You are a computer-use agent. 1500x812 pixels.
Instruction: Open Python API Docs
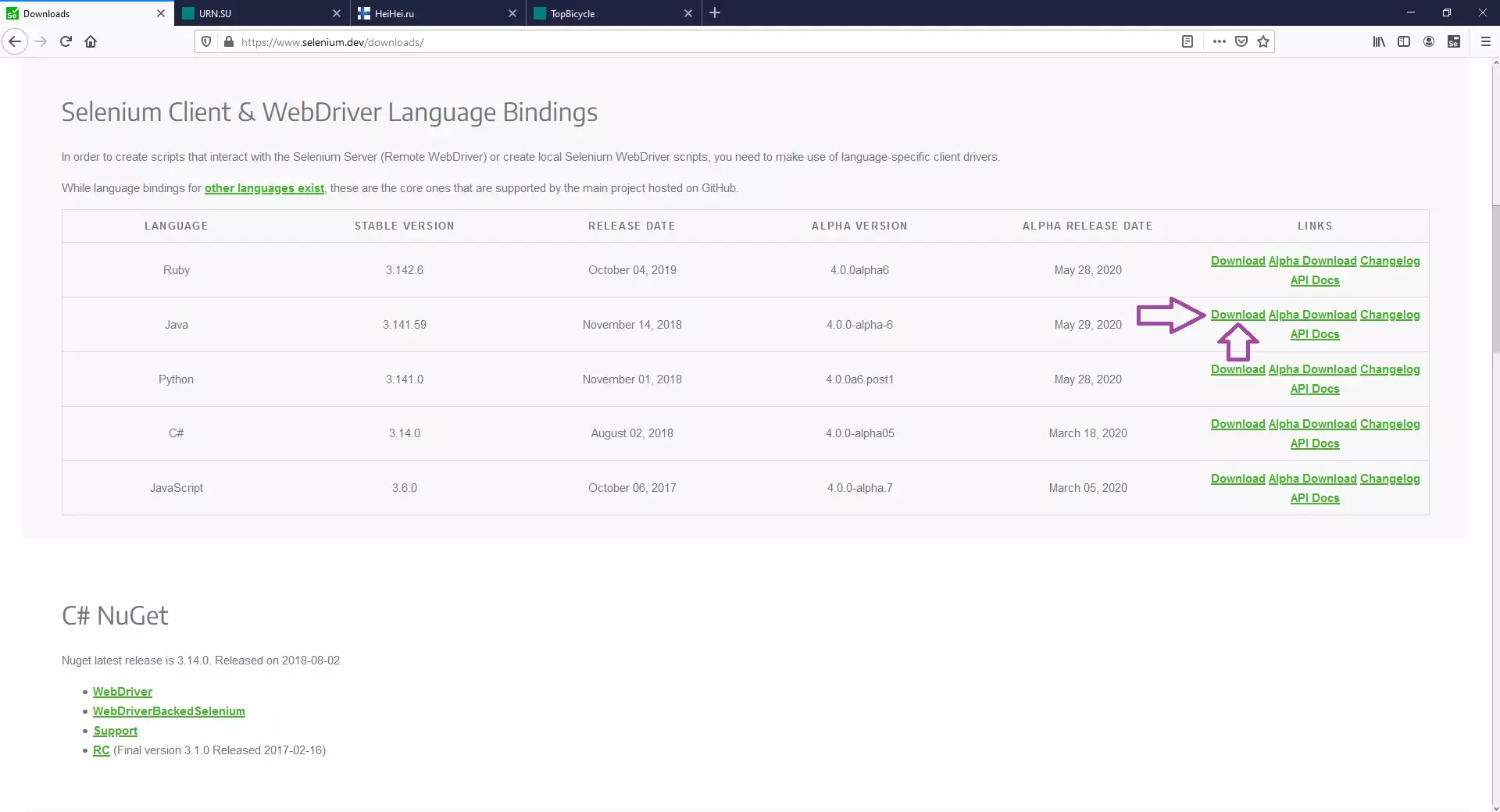click(1315, 389)
